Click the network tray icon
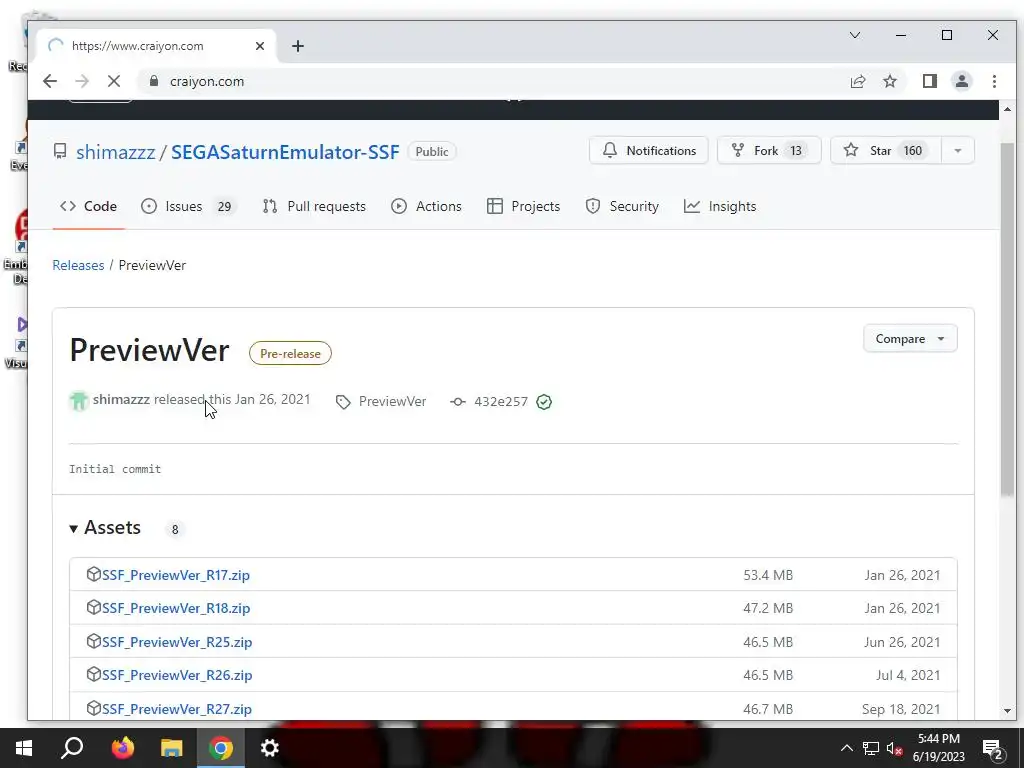Image resolution: width=1024 pixels, height=768 pixels. [x=871, y=748]
